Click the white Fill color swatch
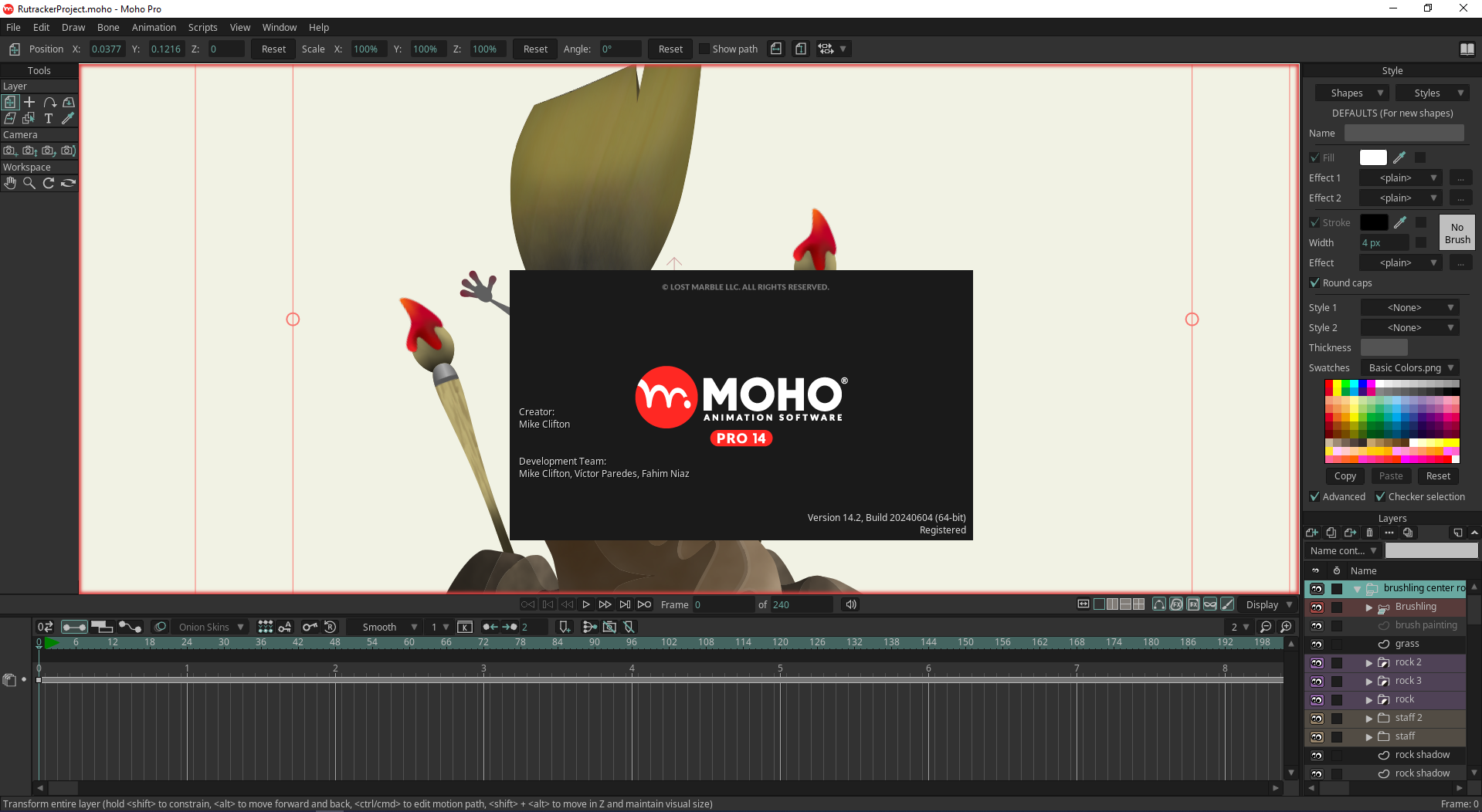The image size is (1482, 812). [x=1372, y=157]
